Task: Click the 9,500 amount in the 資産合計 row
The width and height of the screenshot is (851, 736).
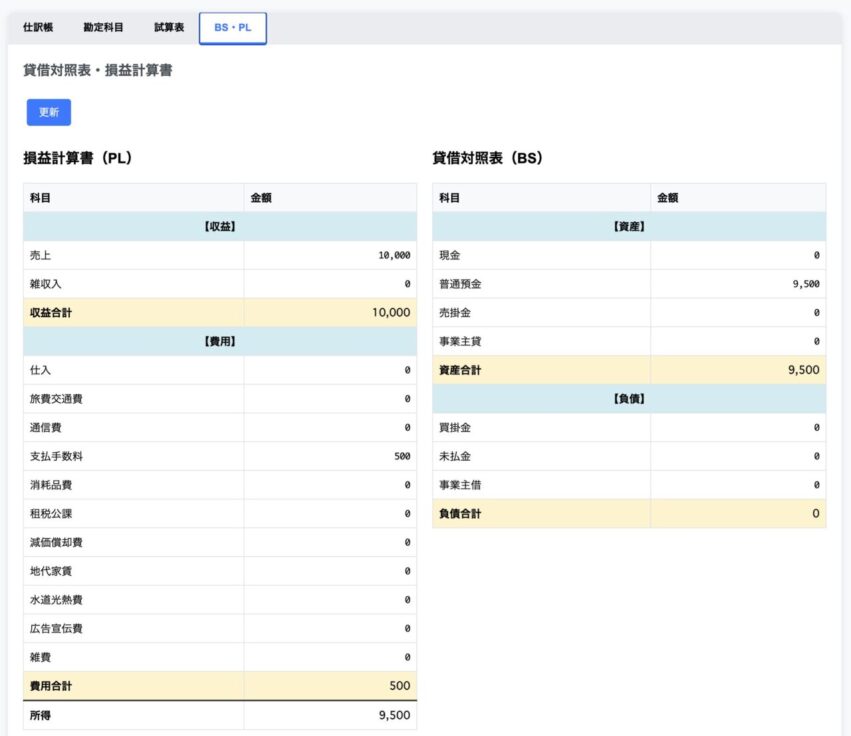Action: (804, 370)
